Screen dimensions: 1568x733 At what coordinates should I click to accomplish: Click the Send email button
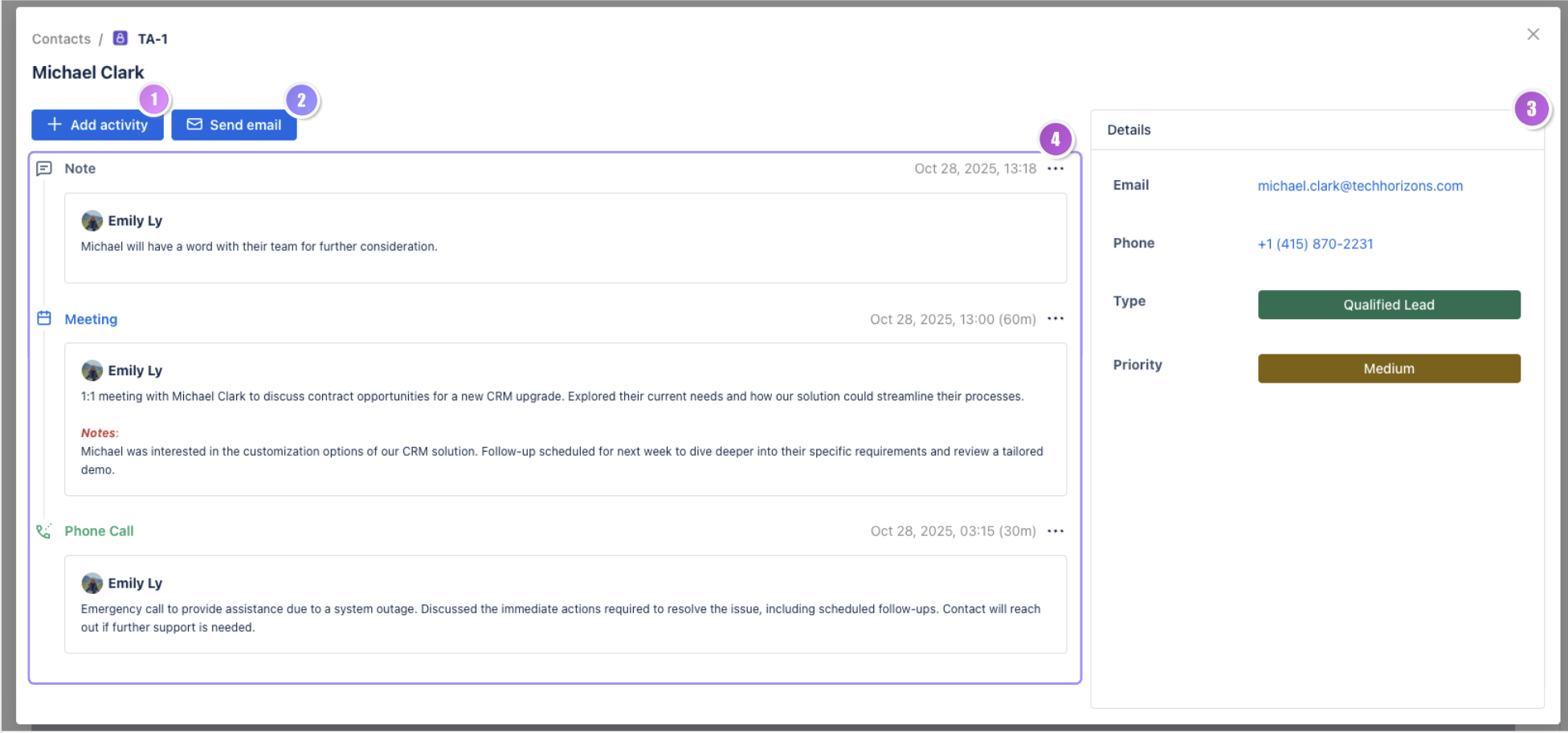(x=234, y=125)
